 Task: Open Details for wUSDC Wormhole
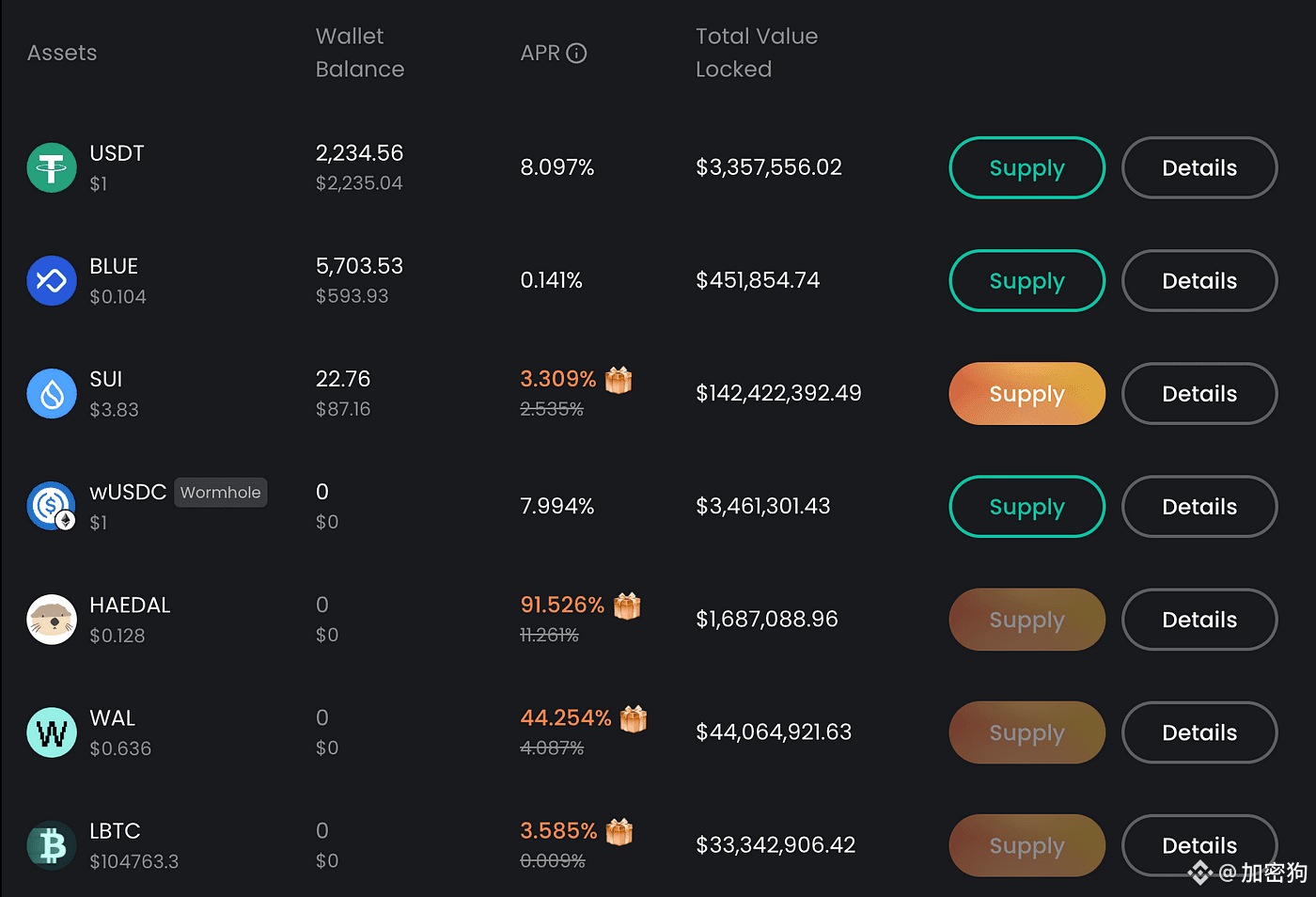coord(1199,506)
